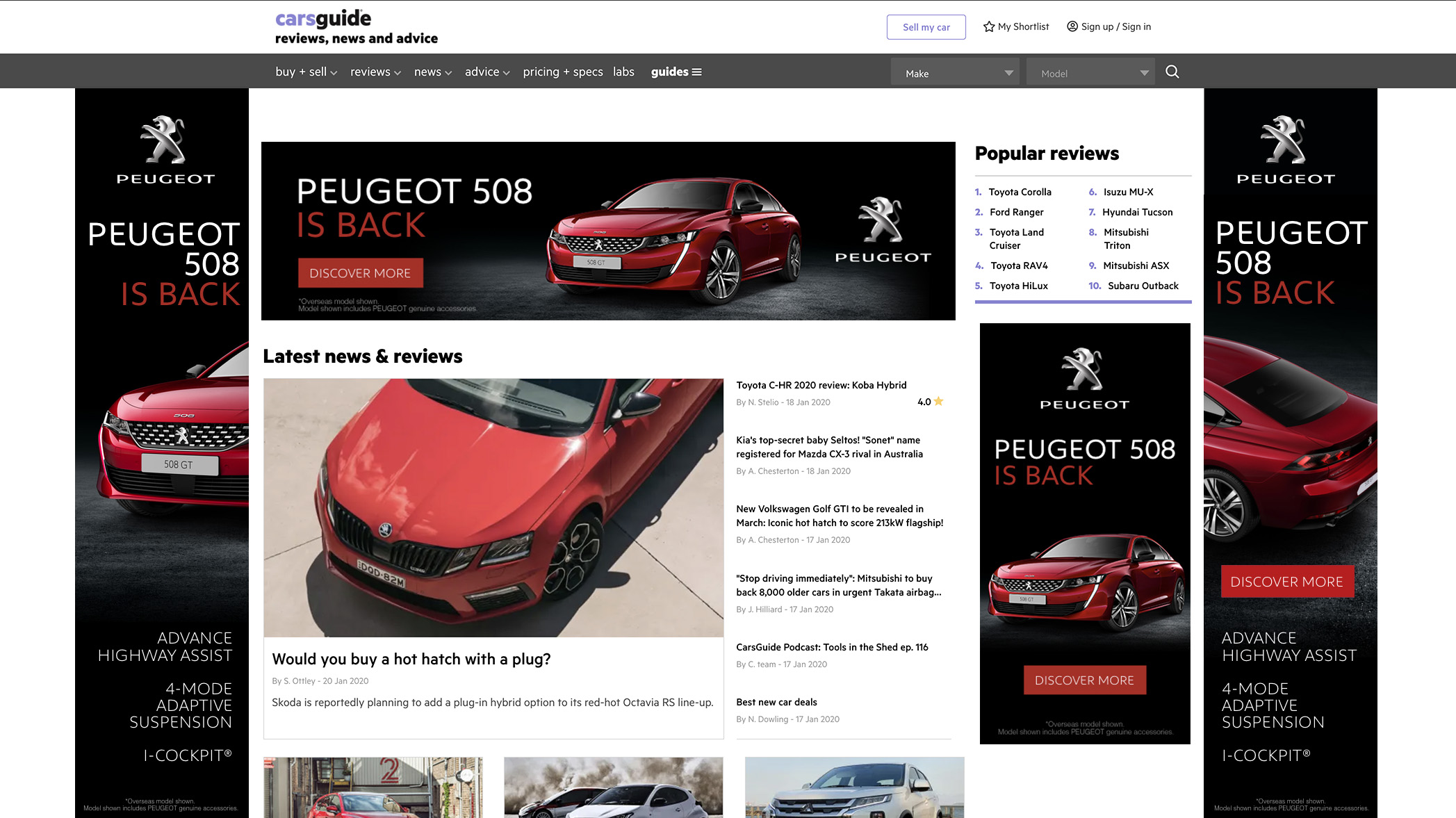
Task: Open the Volkswagen Golf GTI article
Action: (x=840, y=516)
